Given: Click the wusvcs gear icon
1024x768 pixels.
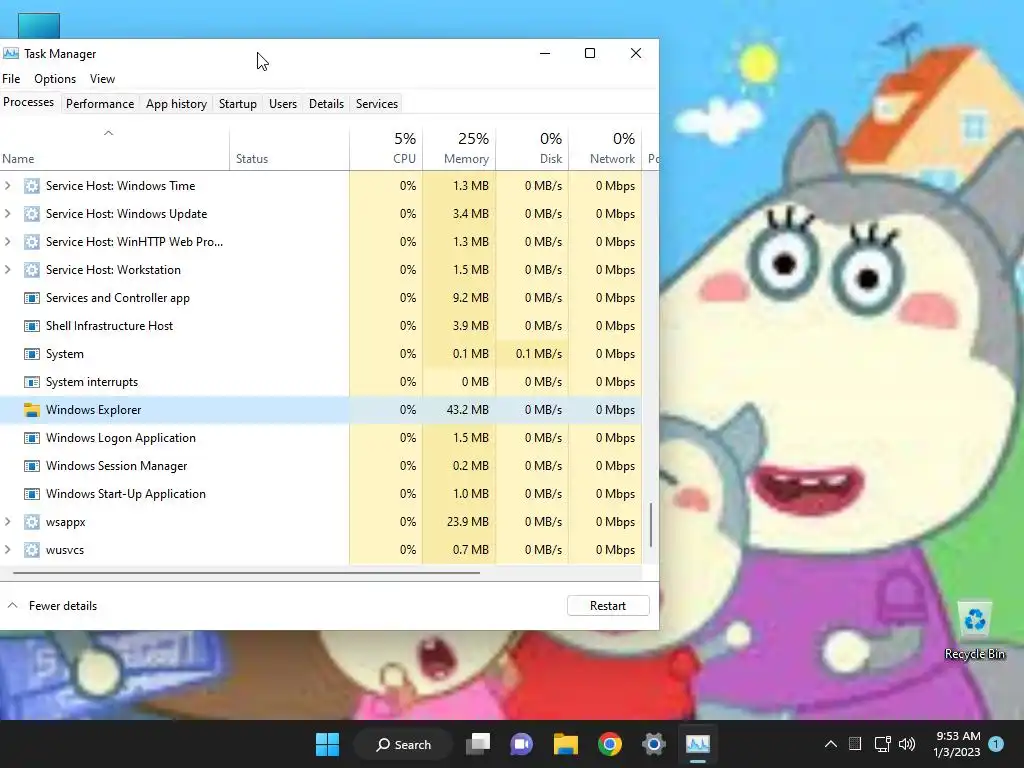Looking at the screenshot, I should 31,550.
